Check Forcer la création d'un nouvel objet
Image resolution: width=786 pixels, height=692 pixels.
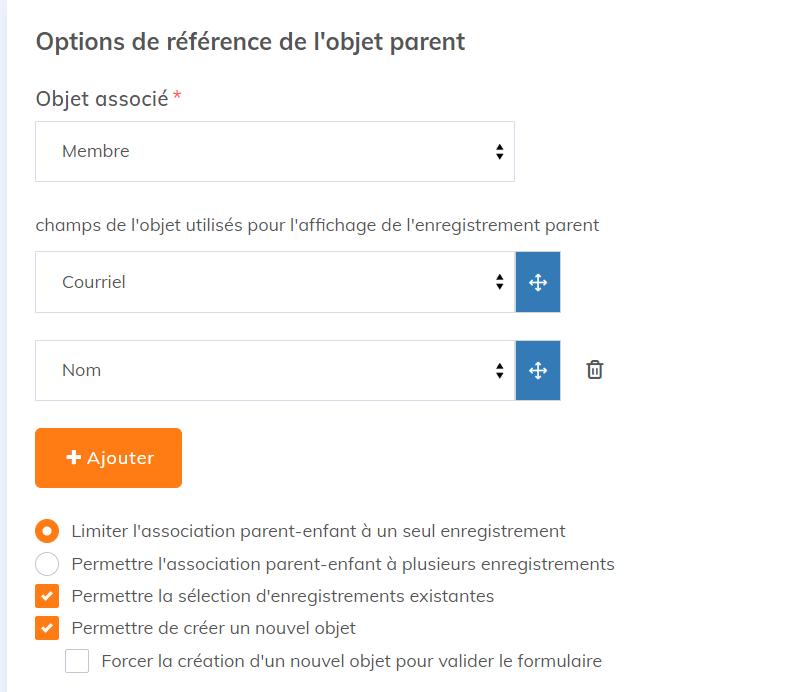[x=77, y=661]
